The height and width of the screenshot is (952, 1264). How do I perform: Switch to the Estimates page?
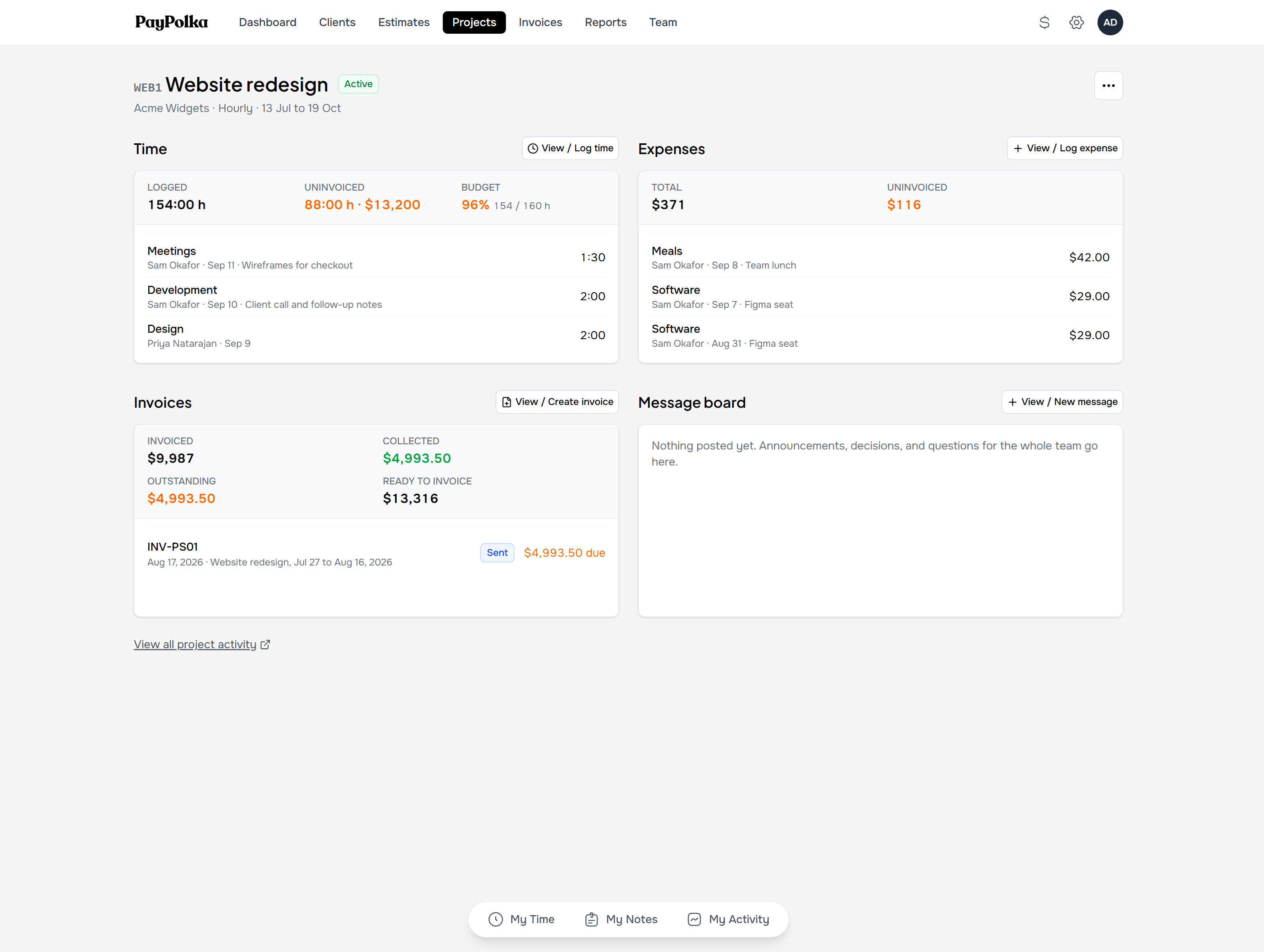[x=404, y=22]
